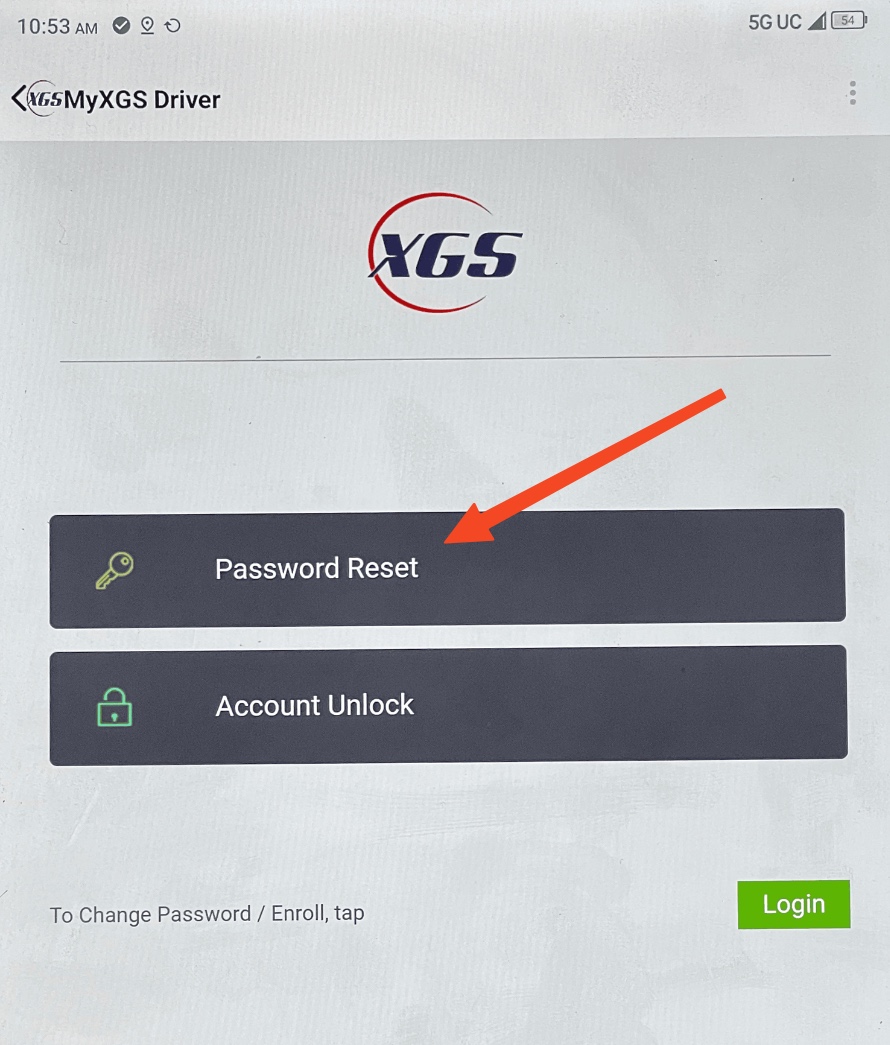Tap the signal strength icon
This screenshot has width=890, height=1045.
pyautogui.click(x=817, y=21)
